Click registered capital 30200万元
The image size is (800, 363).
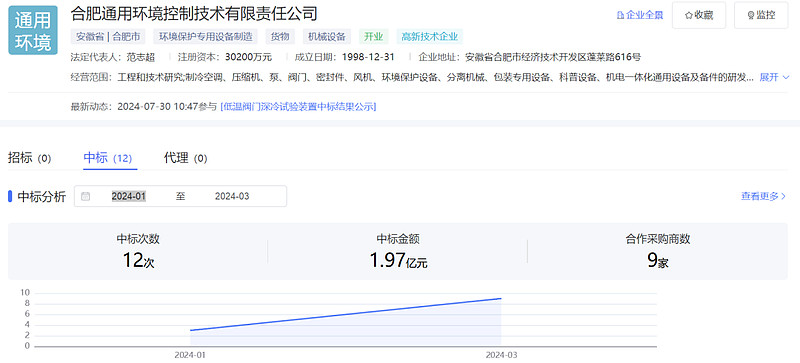click(x=248, y=57)
